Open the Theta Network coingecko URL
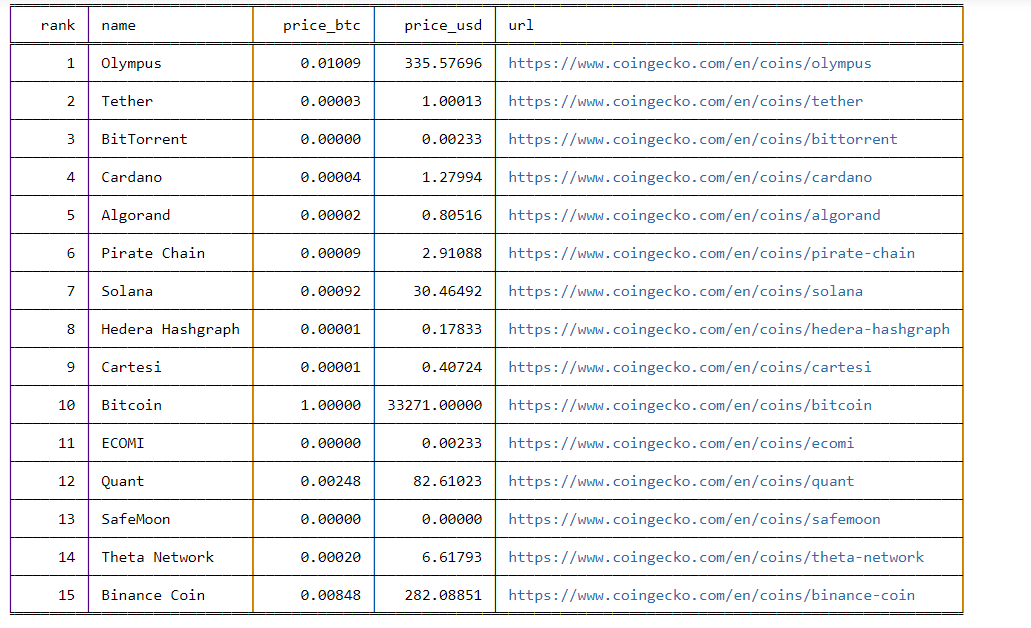1031x628 pixels. click(715, 558)
